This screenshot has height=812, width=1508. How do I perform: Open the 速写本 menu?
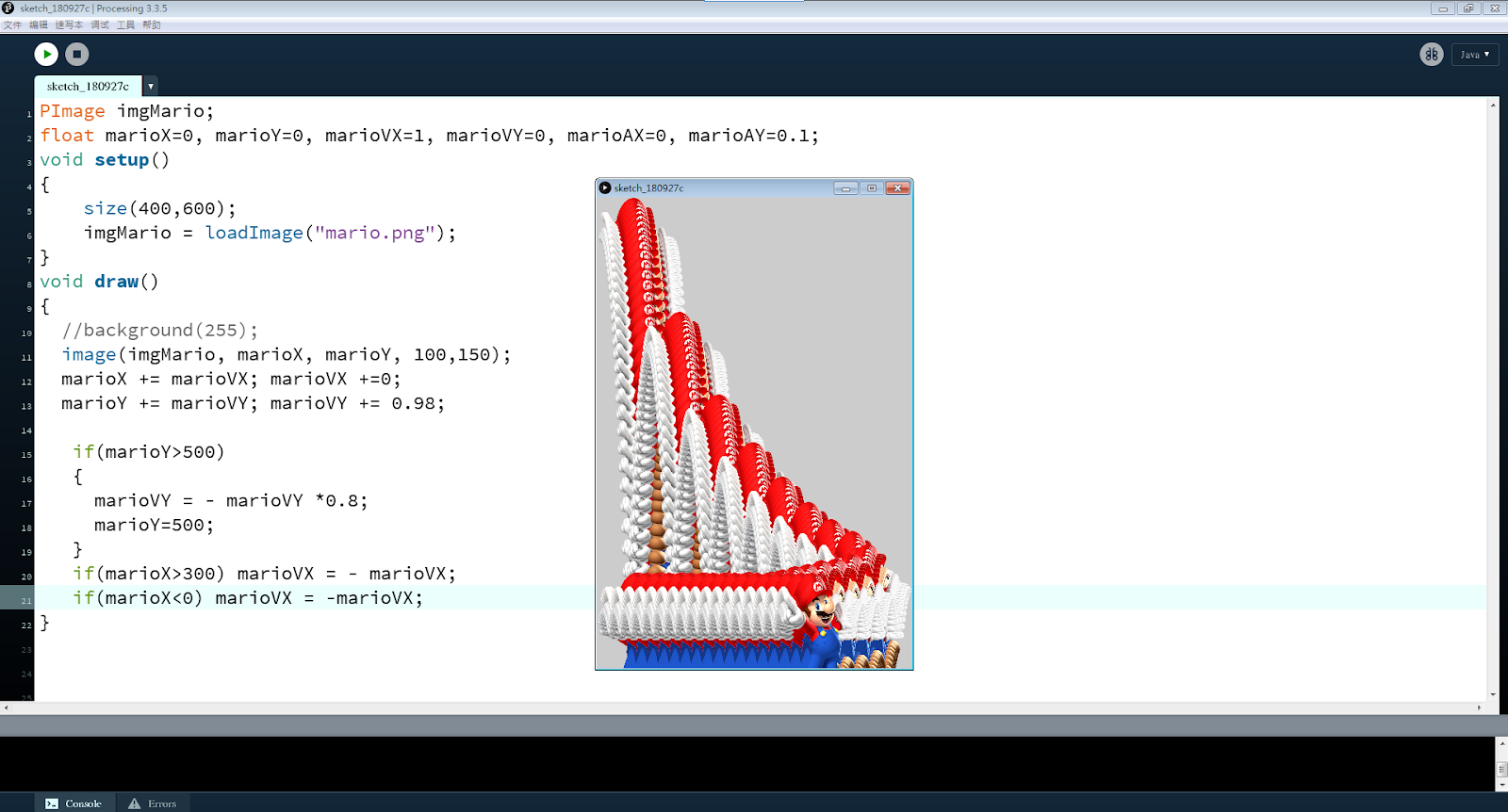(69, 25)
